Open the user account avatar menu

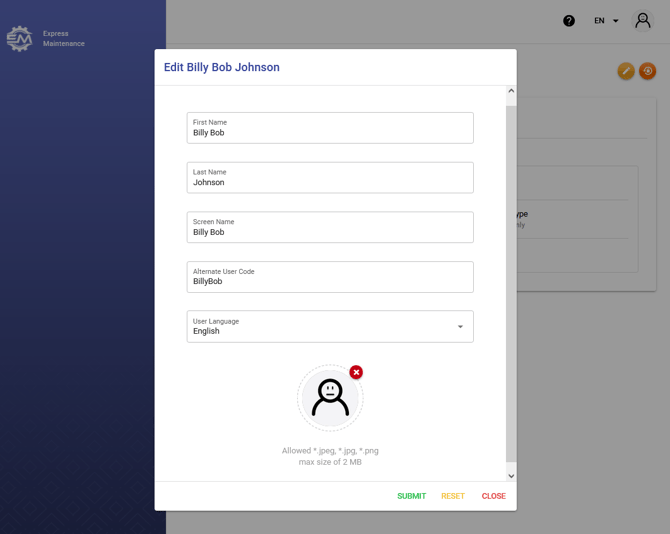click(x=643, y=21)
